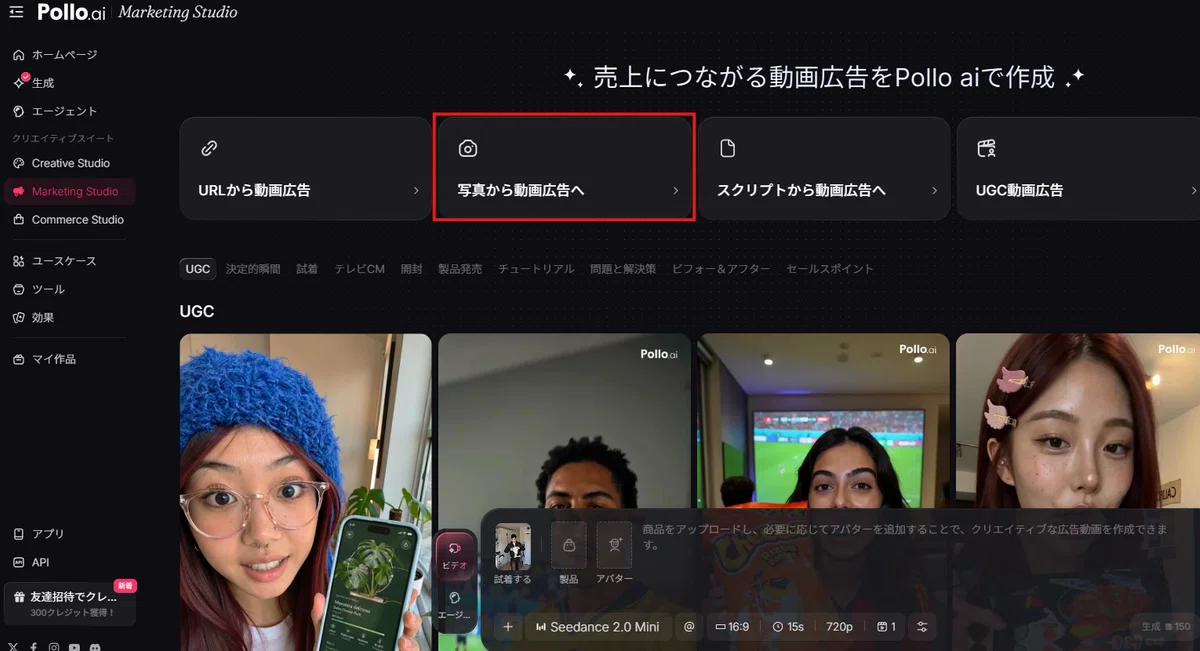Open the Facebook social link icon
Image resolution: width=1200 pixels, height=651 pixels.
click(x=34, y=647)
